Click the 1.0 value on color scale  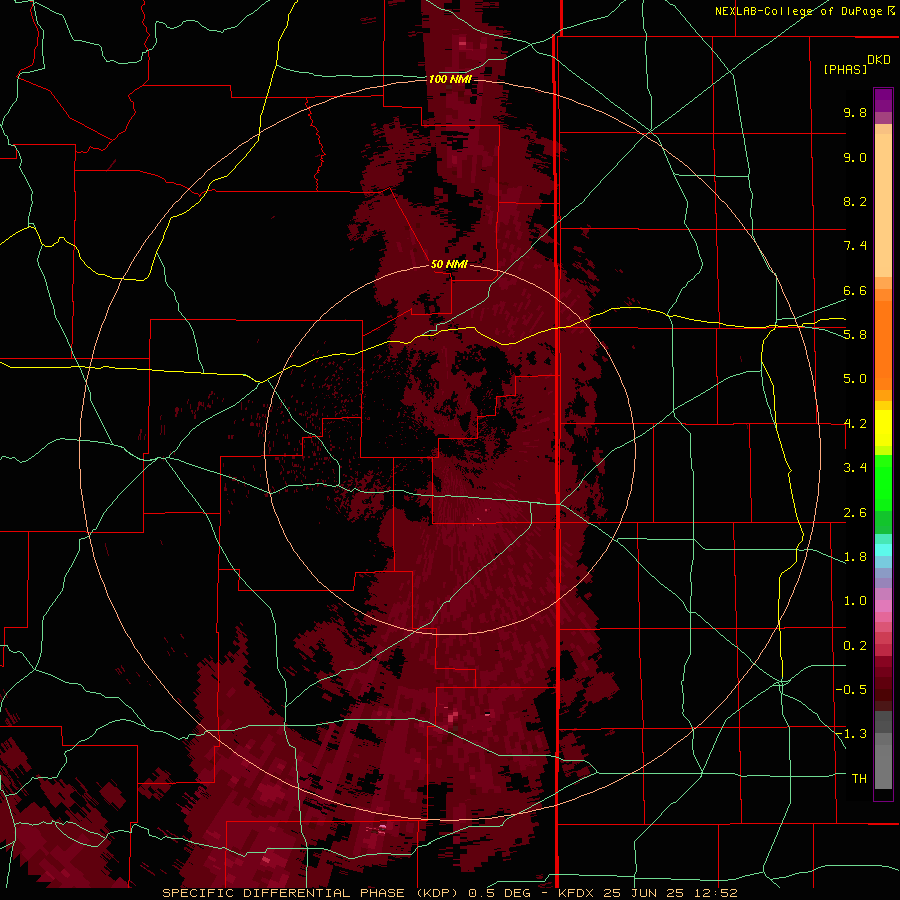[855, 601]
